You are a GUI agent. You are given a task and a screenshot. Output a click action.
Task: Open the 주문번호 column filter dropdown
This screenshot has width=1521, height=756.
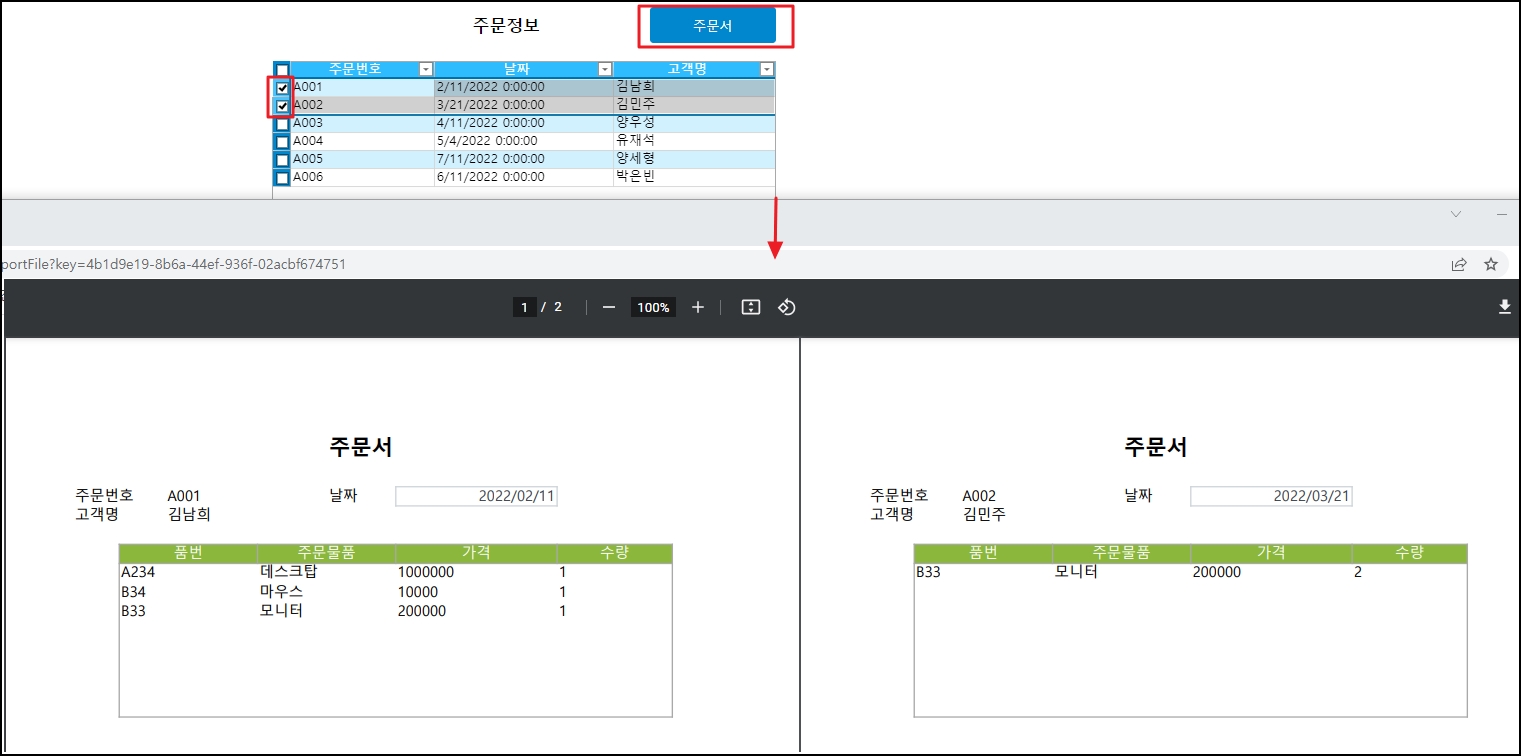click(x=426, y=69)
